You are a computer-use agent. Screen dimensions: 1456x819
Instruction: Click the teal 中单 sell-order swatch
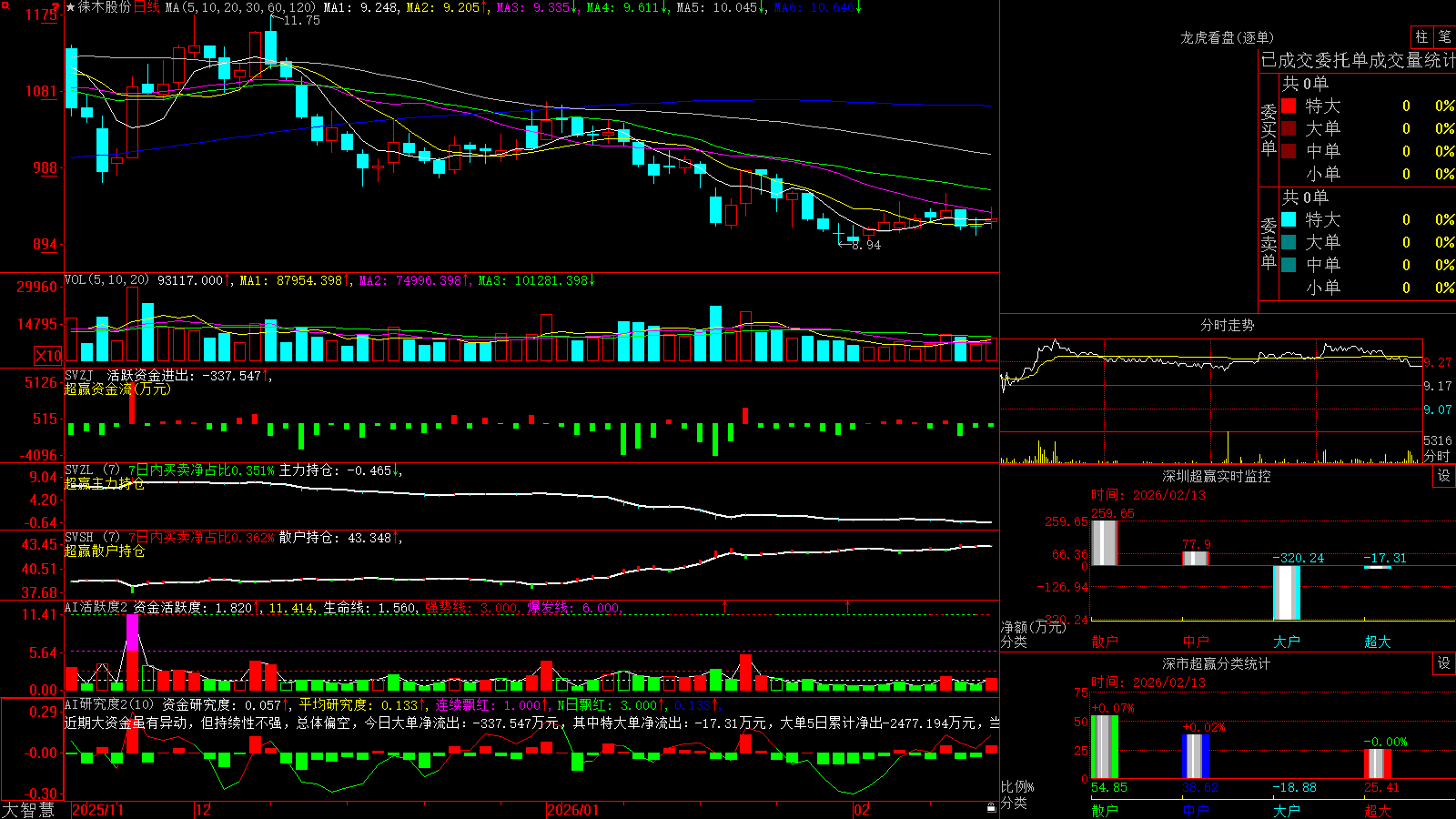click(1289, 265)
